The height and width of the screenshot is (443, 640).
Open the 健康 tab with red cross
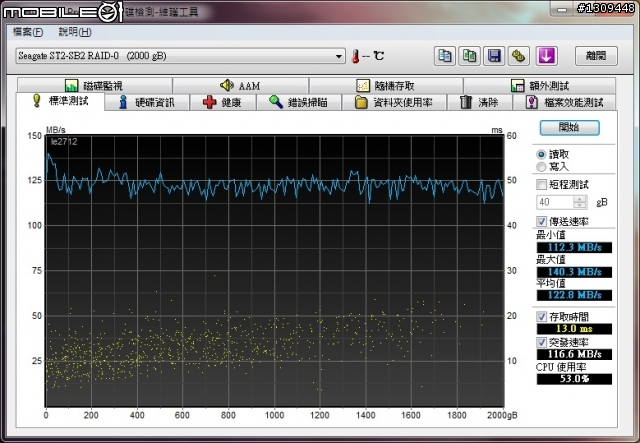pyautogui.click(x=222, y=102)
